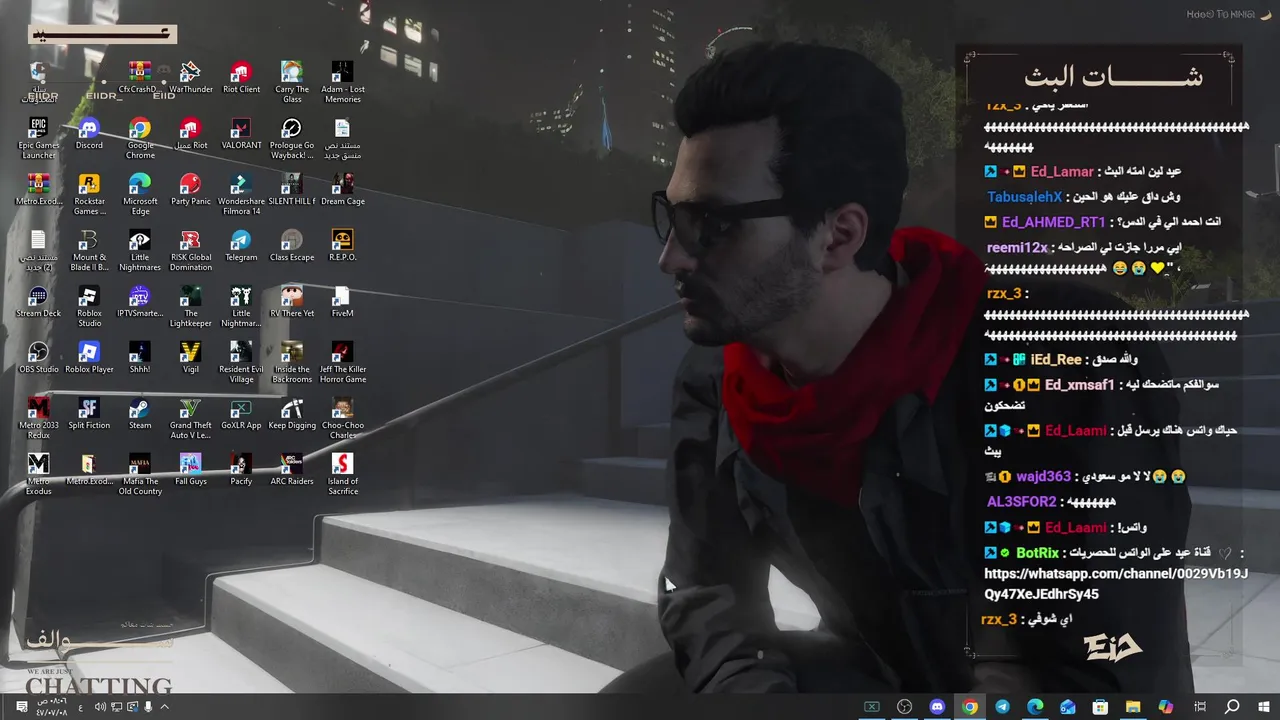Open Split Fiction desktop shortcut

pyautogui.click(x=89, y=414)
